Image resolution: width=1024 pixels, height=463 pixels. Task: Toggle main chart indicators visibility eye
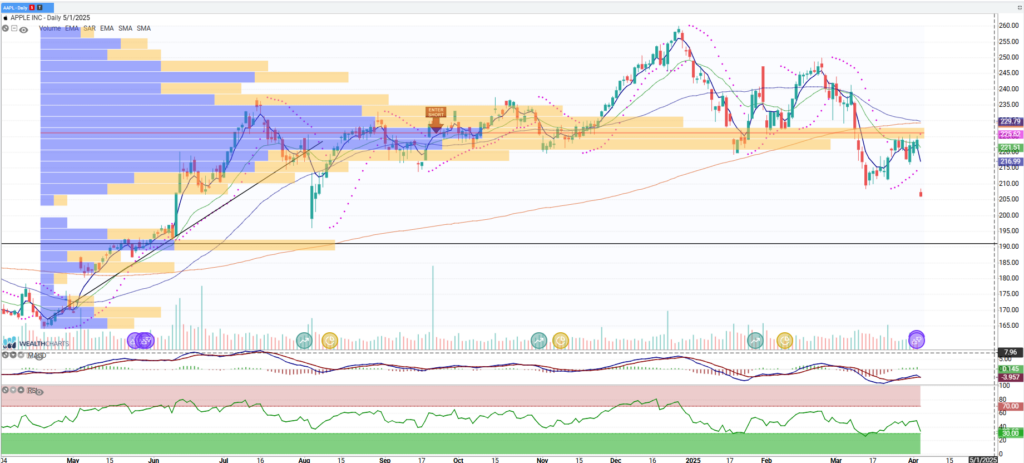point(23,29)
